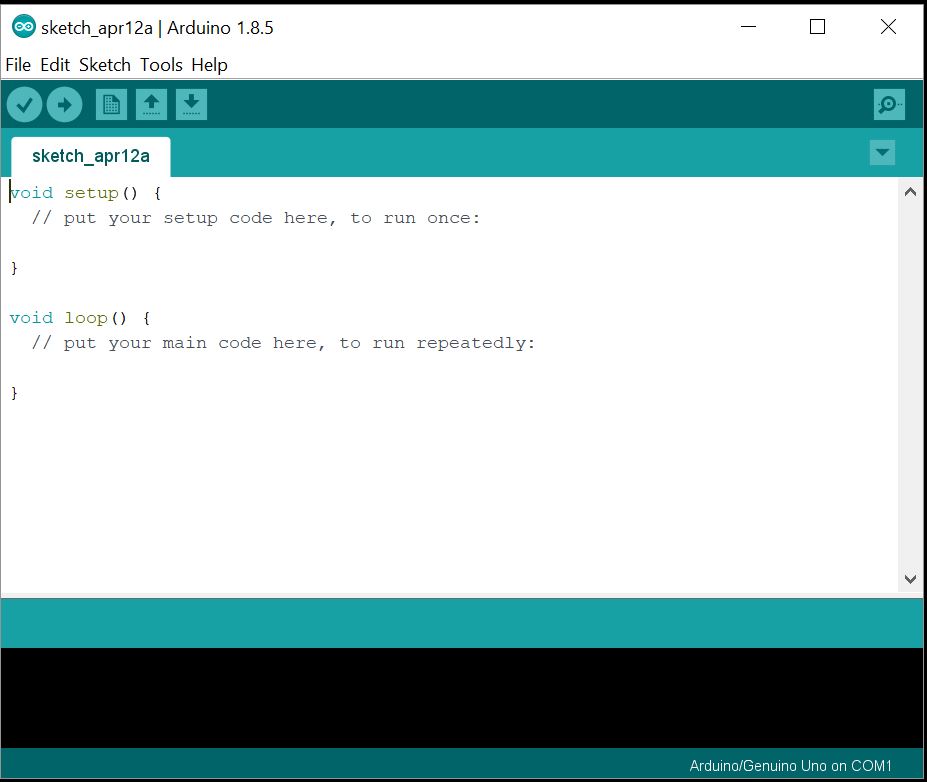The image size is (927, 782).
Task: Close the Arduino window
Action: 888,27
